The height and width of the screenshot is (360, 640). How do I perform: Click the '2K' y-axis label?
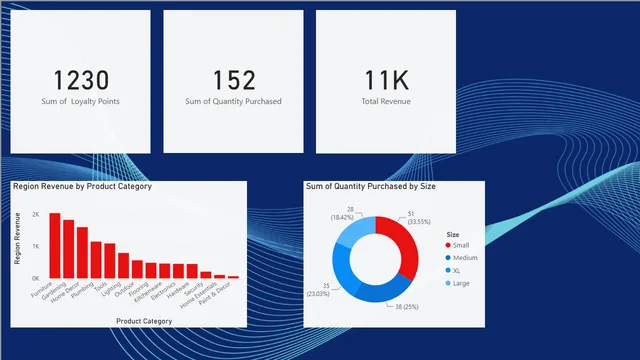(x=36, y=214)
